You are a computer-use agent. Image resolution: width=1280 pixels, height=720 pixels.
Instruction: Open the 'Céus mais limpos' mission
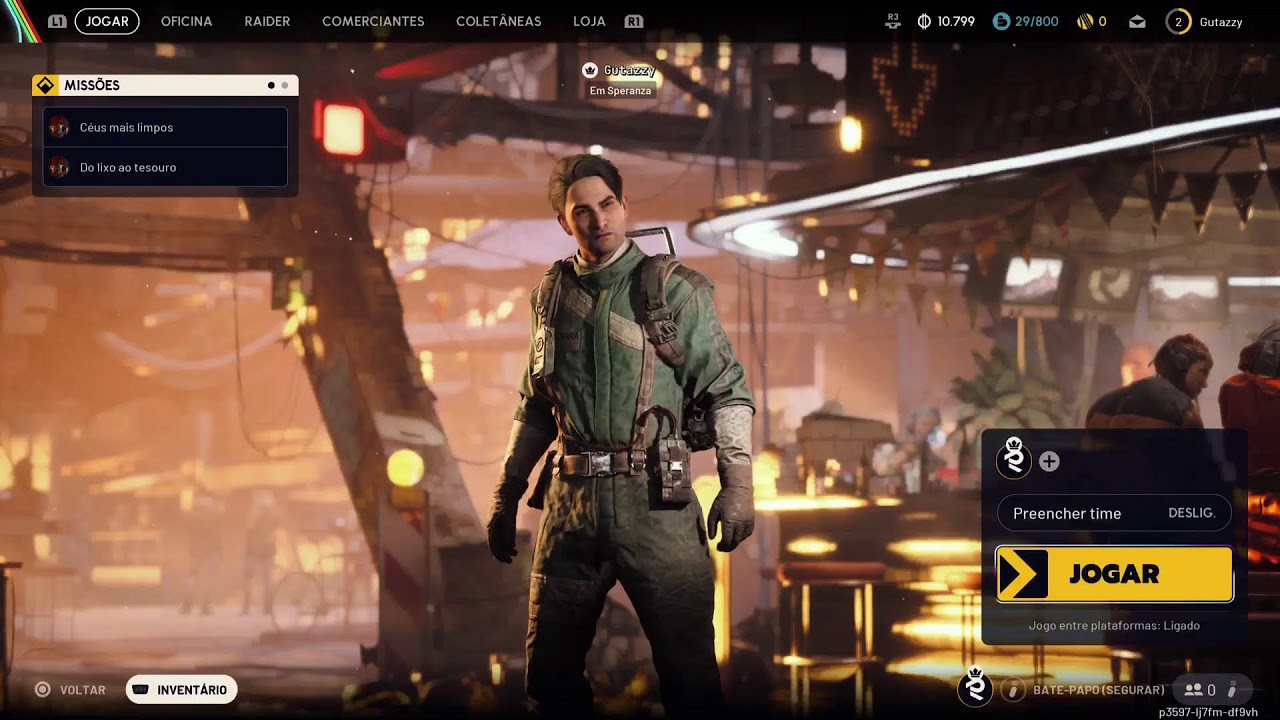click(165, 127)
